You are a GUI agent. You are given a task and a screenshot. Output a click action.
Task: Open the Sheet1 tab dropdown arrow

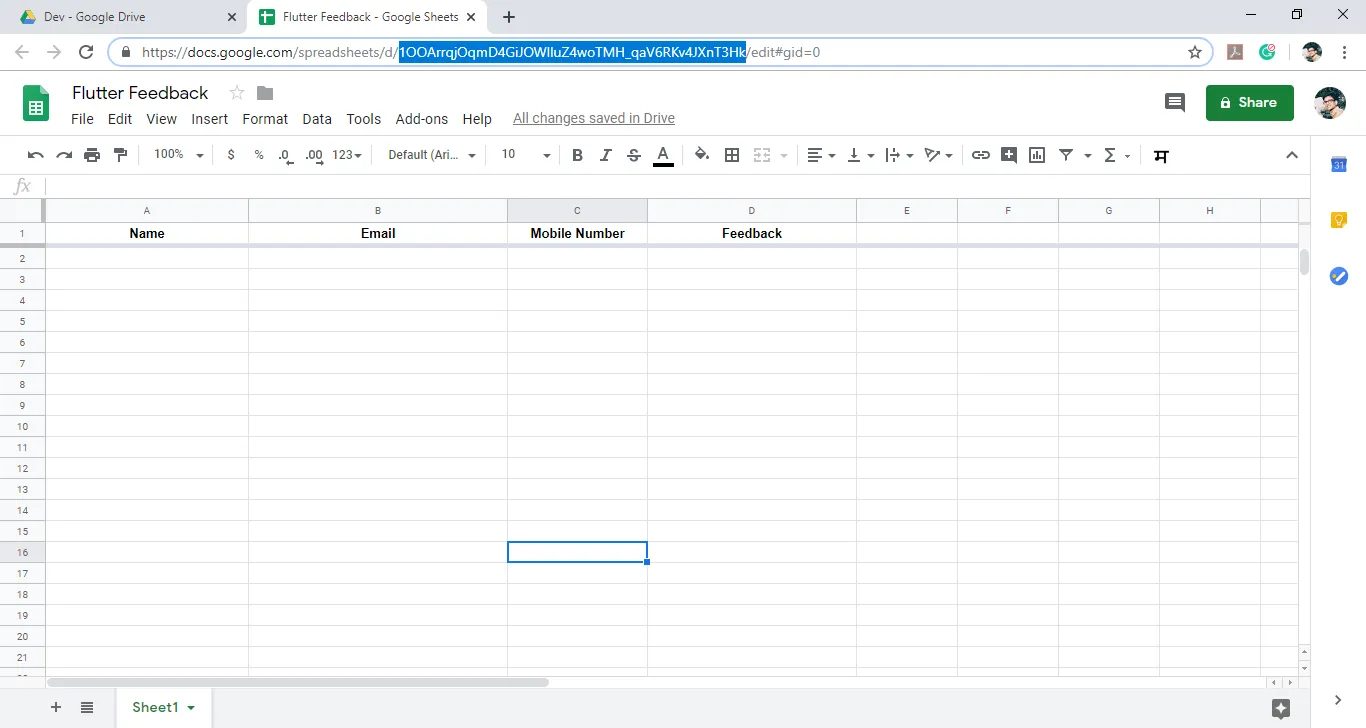click(190, 707)
